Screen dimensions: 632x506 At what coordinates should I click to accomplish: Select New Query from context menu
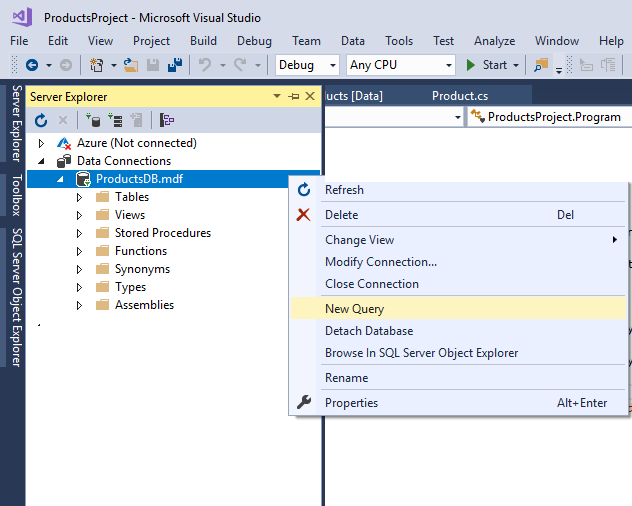tap(354, 309)
